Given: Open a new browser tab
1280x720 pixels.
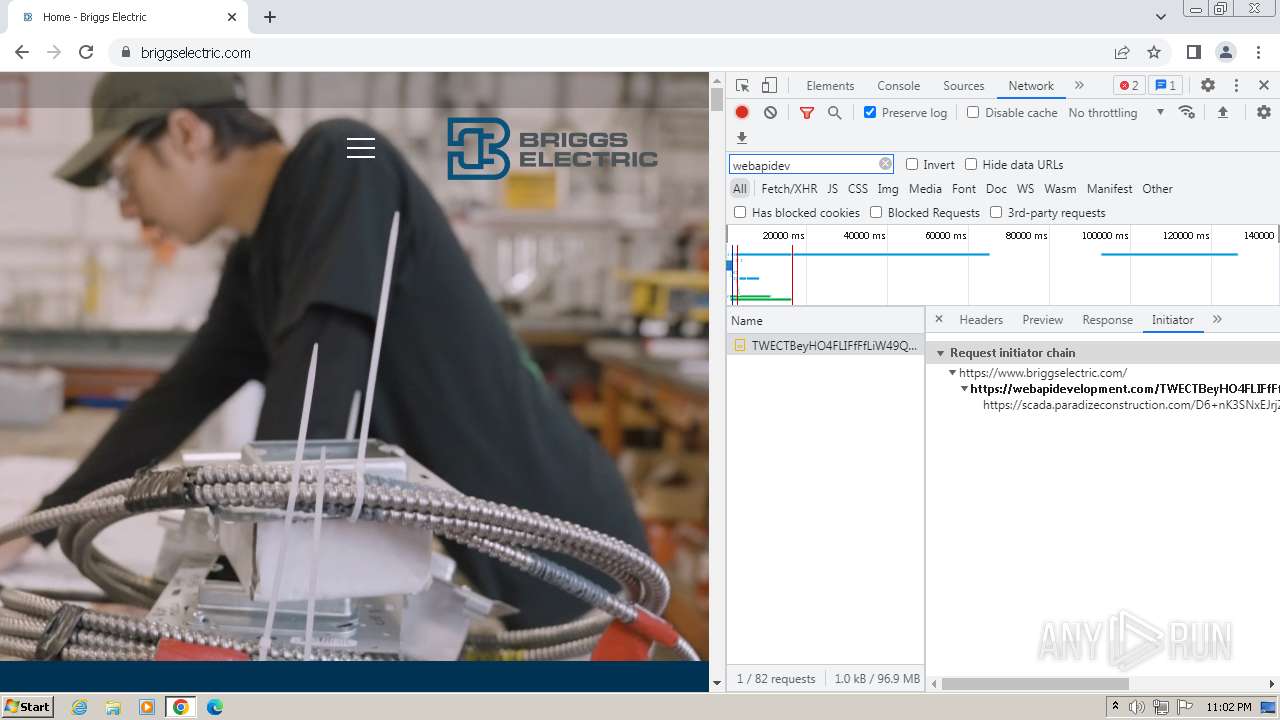Looking at the screenshot, I should [x=270, y=17].
